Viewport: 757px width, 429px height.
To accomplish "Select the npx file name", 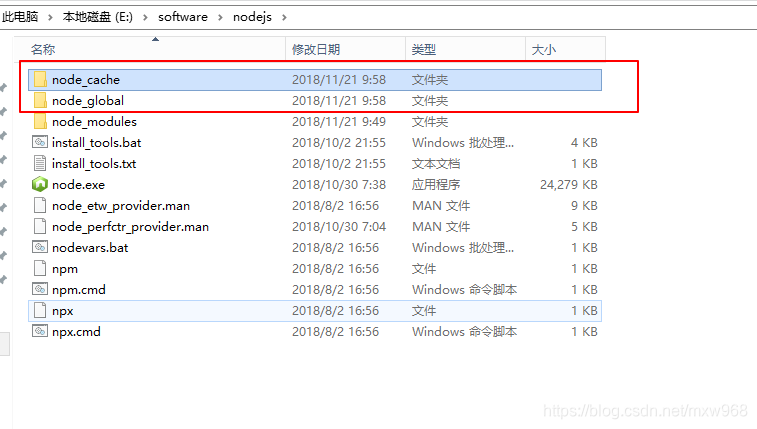I will (63, 311).
